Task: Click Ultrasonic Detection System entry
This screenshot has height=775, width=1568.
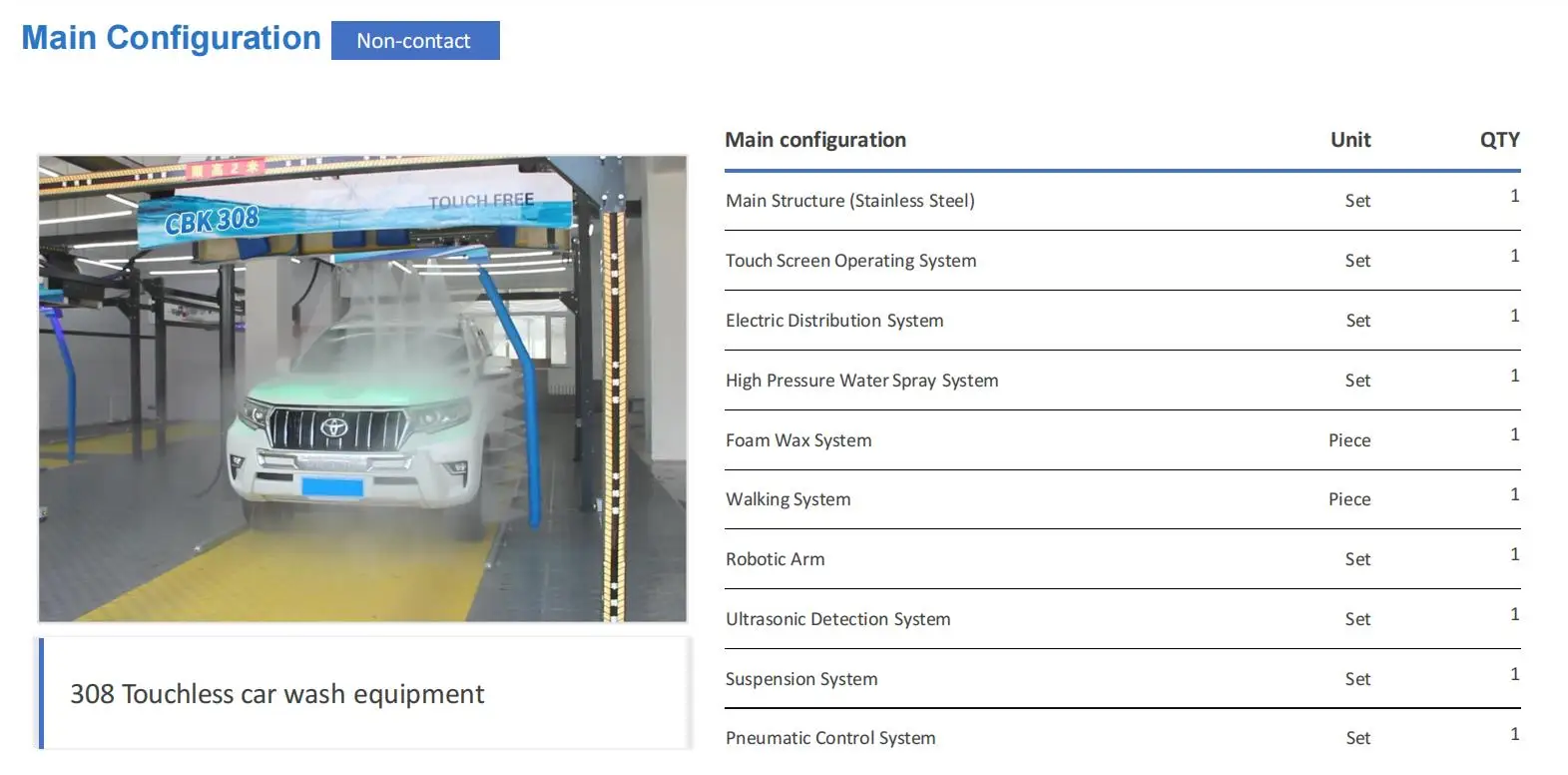Action: tap(837, 619)
